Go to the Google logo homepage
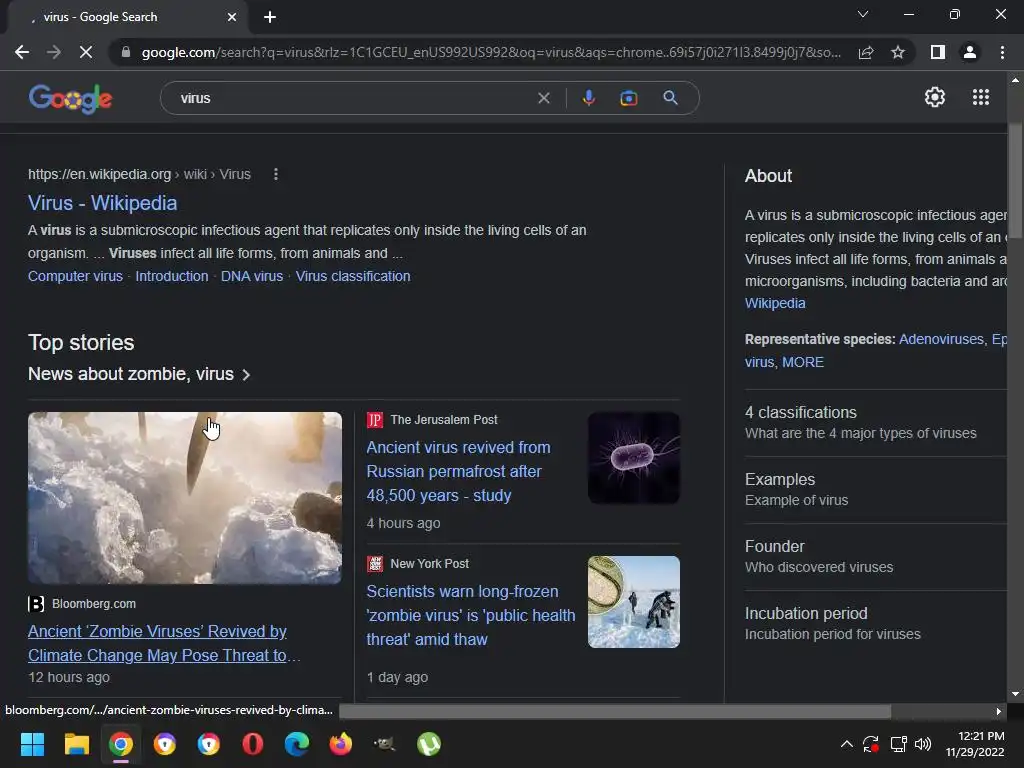This screenshot has height=768, width=1024. (x=71, y=99)
